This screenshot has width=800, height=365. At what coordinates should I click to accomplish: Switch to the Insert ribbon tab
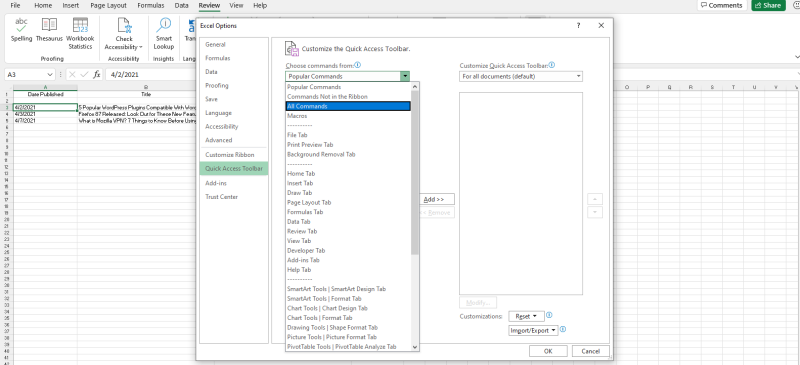pos(70,6)
